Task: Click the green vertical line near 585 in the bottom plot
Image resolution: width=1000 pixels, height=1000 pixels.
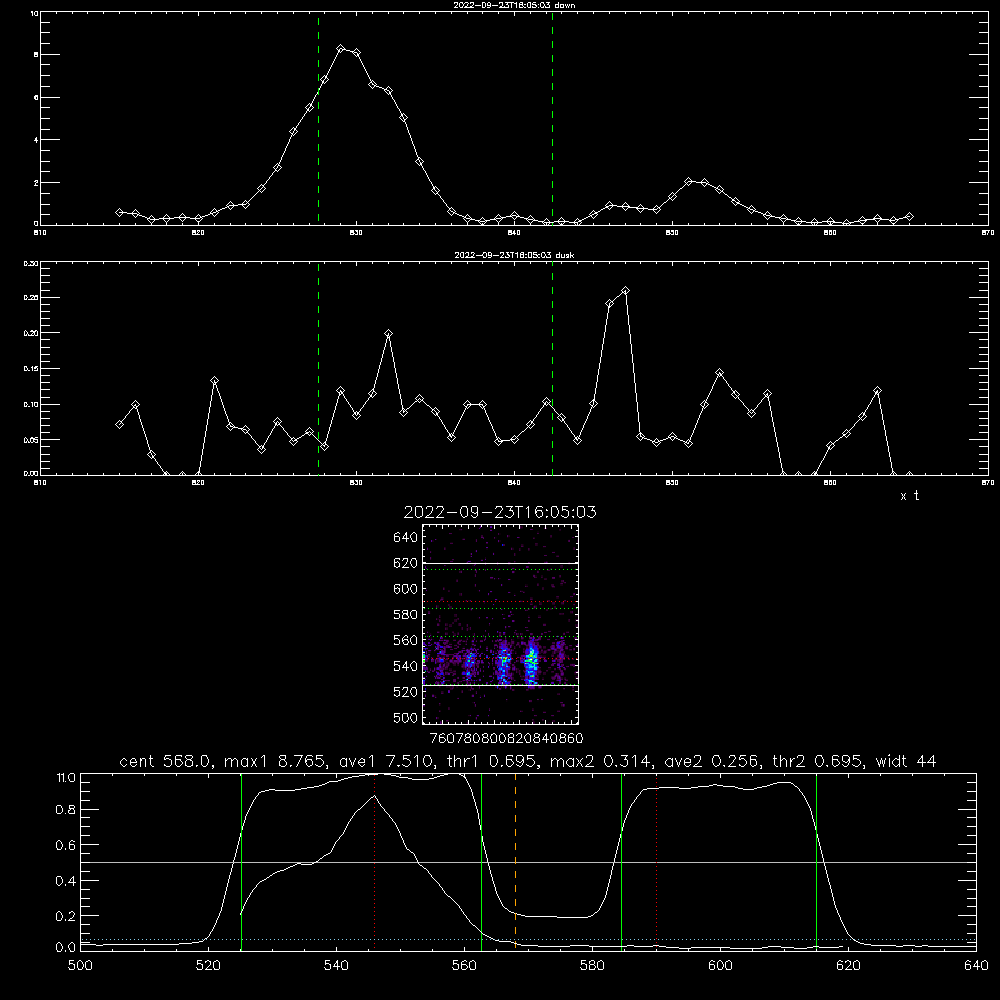Action: coord(621,860)
